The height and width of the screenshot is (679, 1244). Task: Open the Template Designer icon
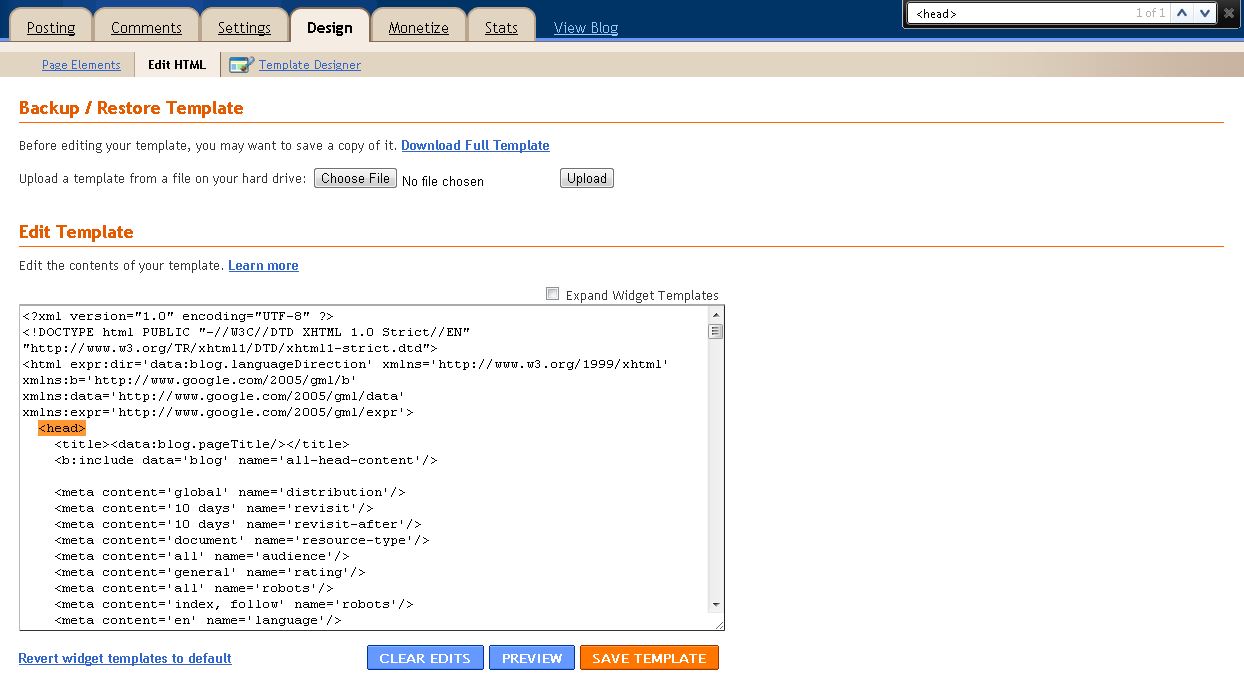click(241, 65)
